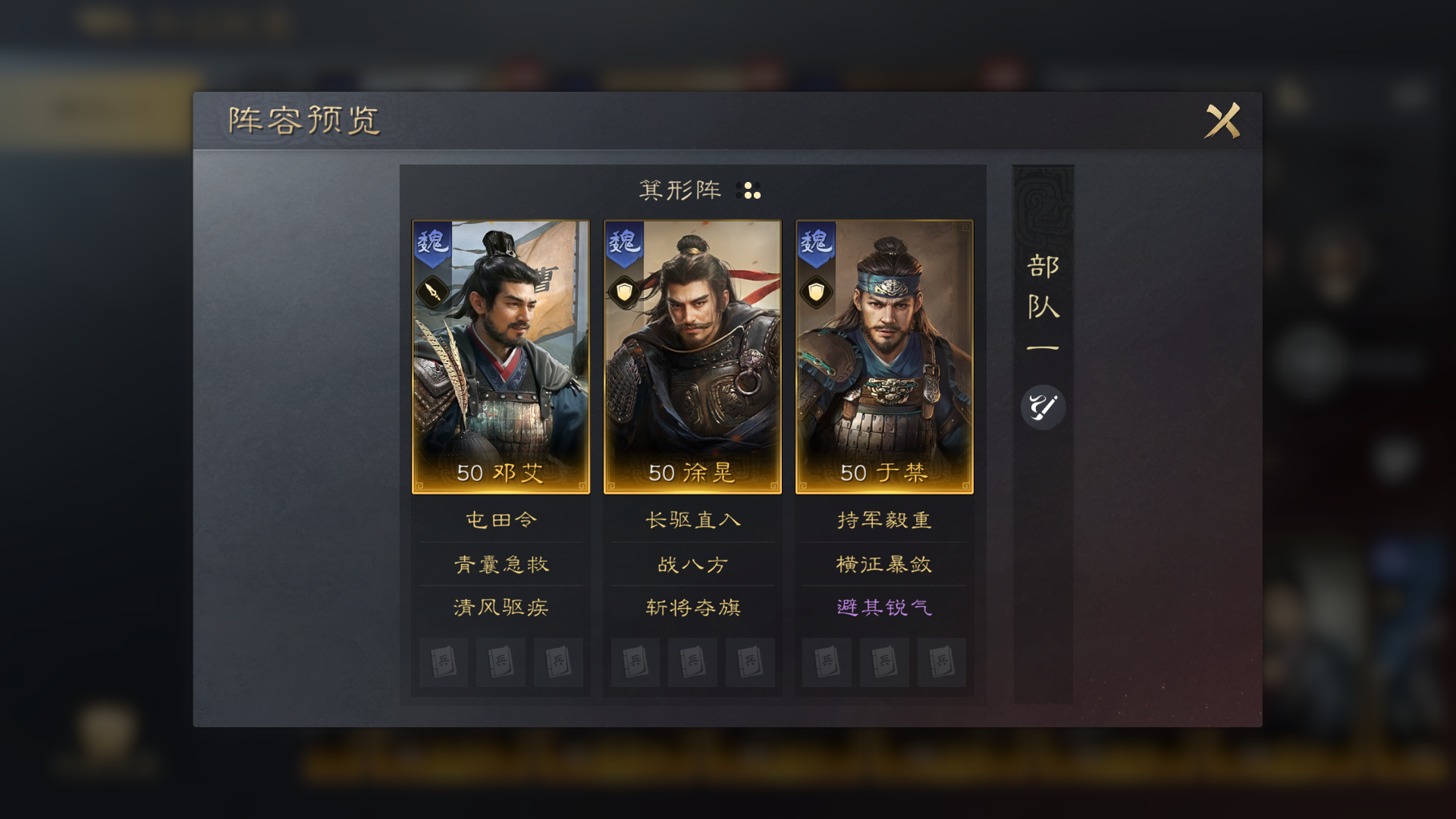Select the 屯田令 skill
This screenshot has height=819, width=1456.
pos(500,520)
